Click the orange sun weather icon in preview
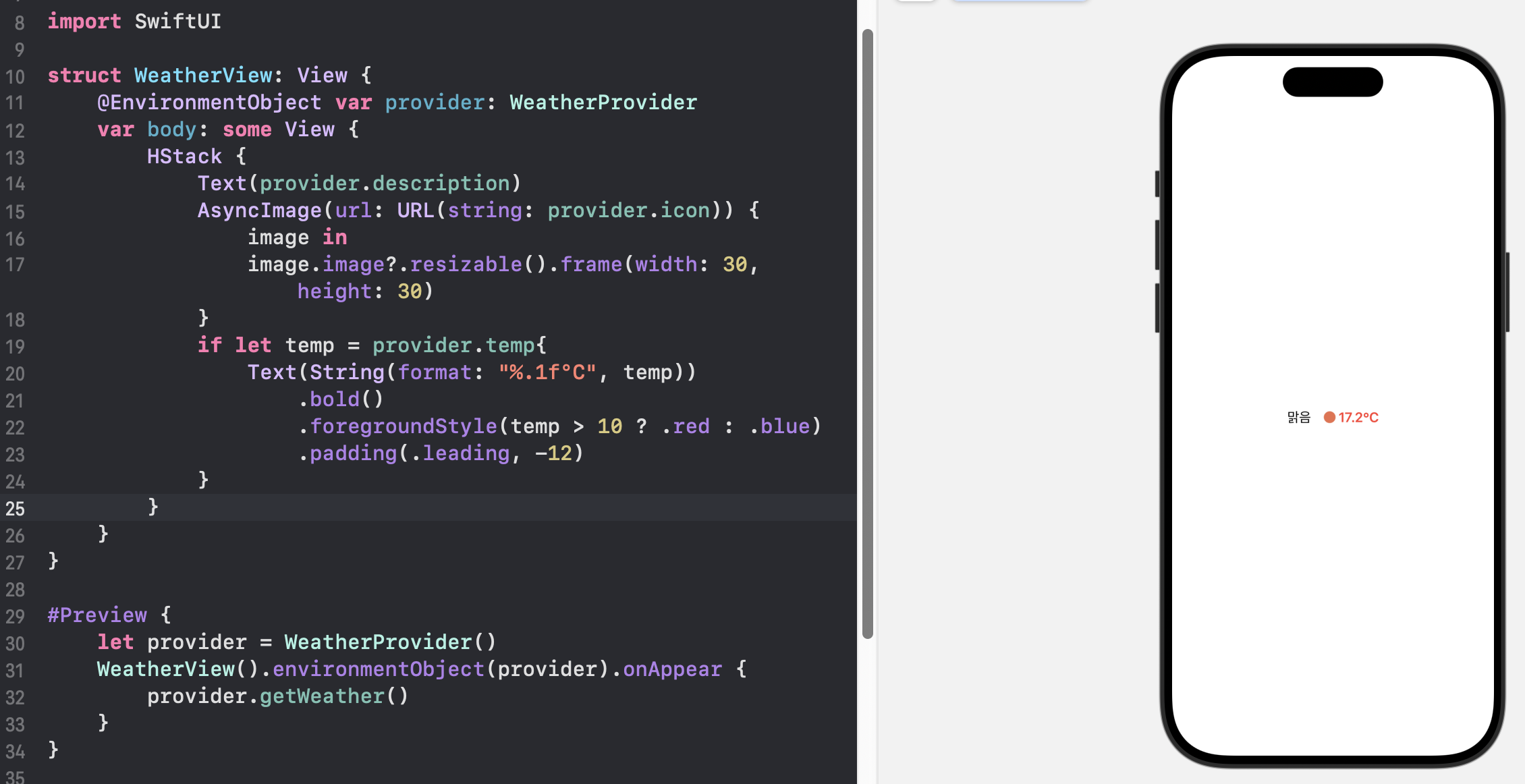 1329,418
